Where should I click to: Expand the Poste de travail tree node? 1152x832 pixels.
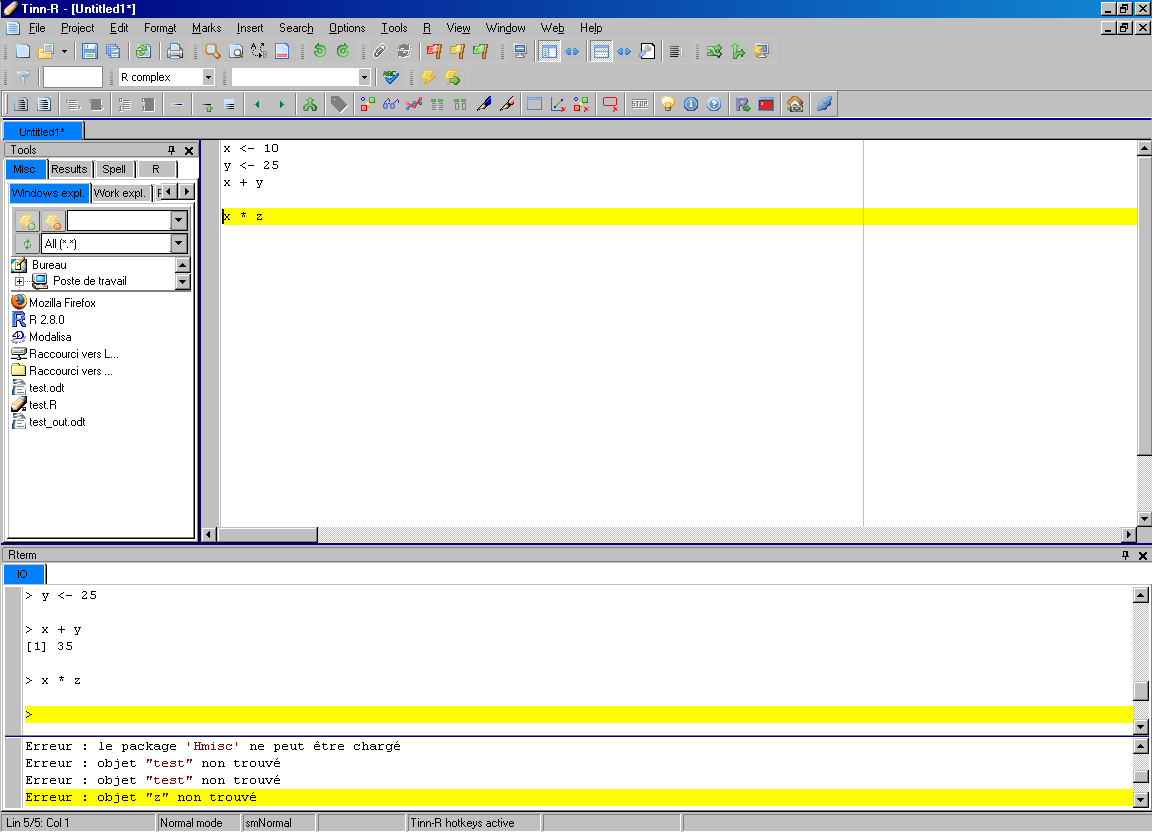click(19, 282)
